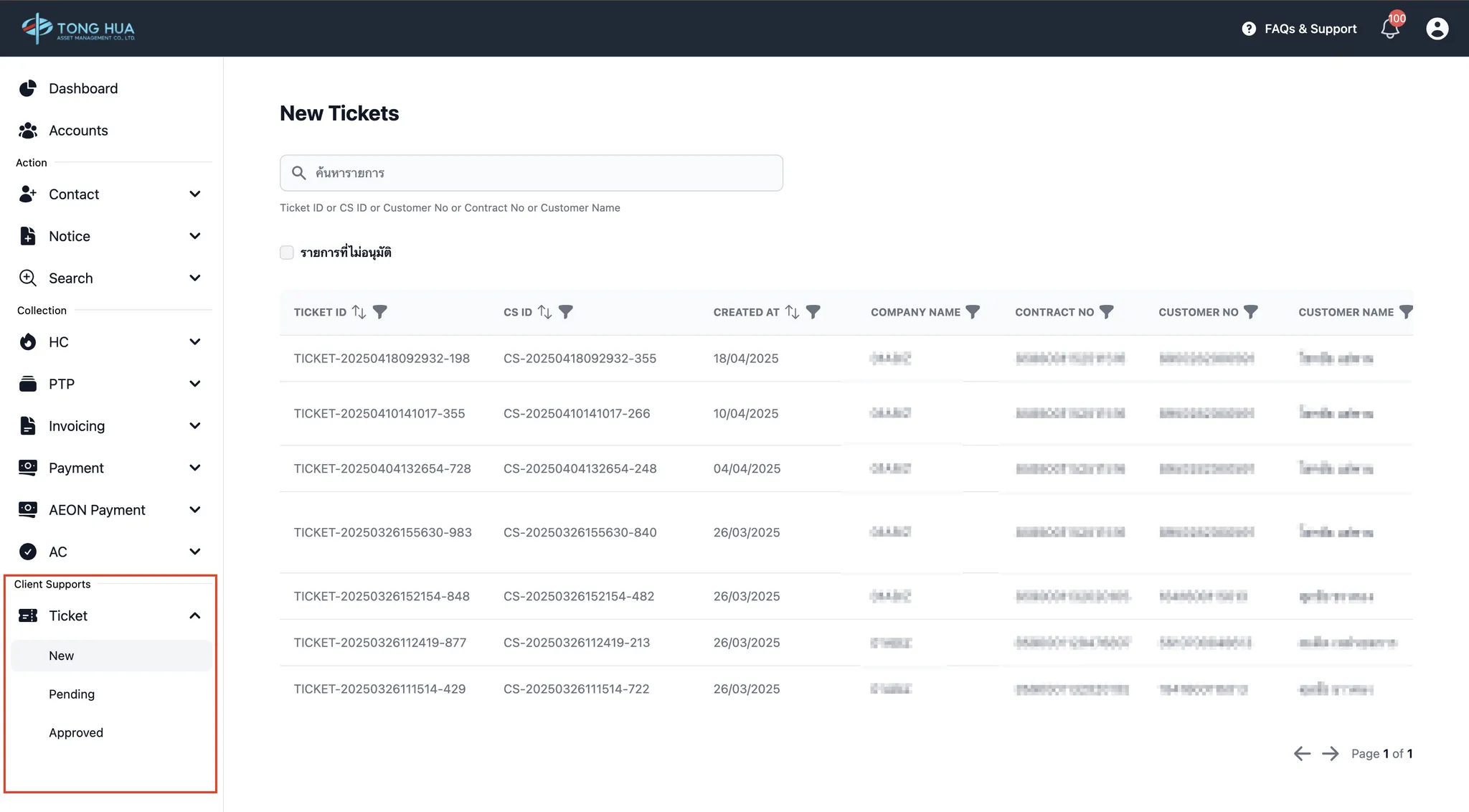Select the Approved tickets submenu item
The width and height of the screenshot is (1469, 812).
coord(76,732)
